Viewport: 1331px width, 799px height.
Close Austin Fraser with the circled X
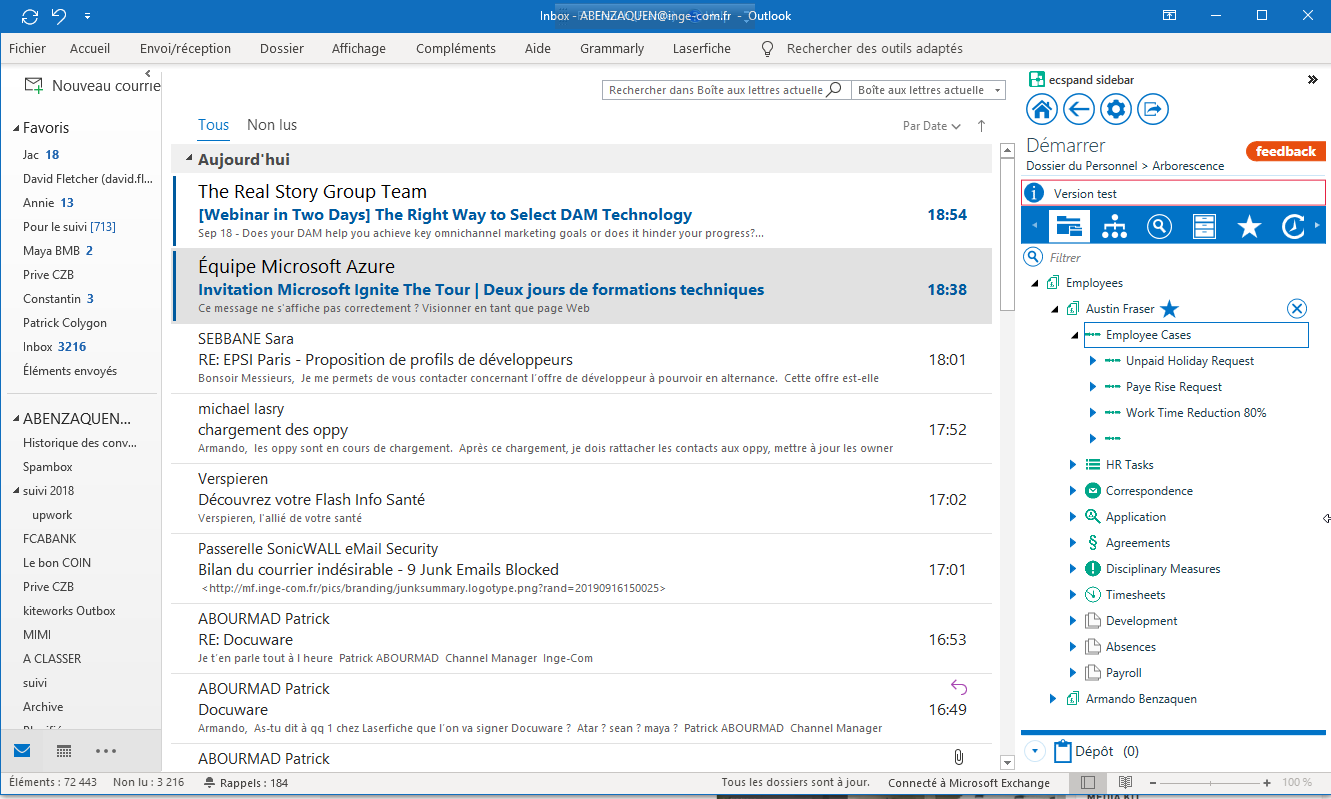click(x=1297, y=309)
